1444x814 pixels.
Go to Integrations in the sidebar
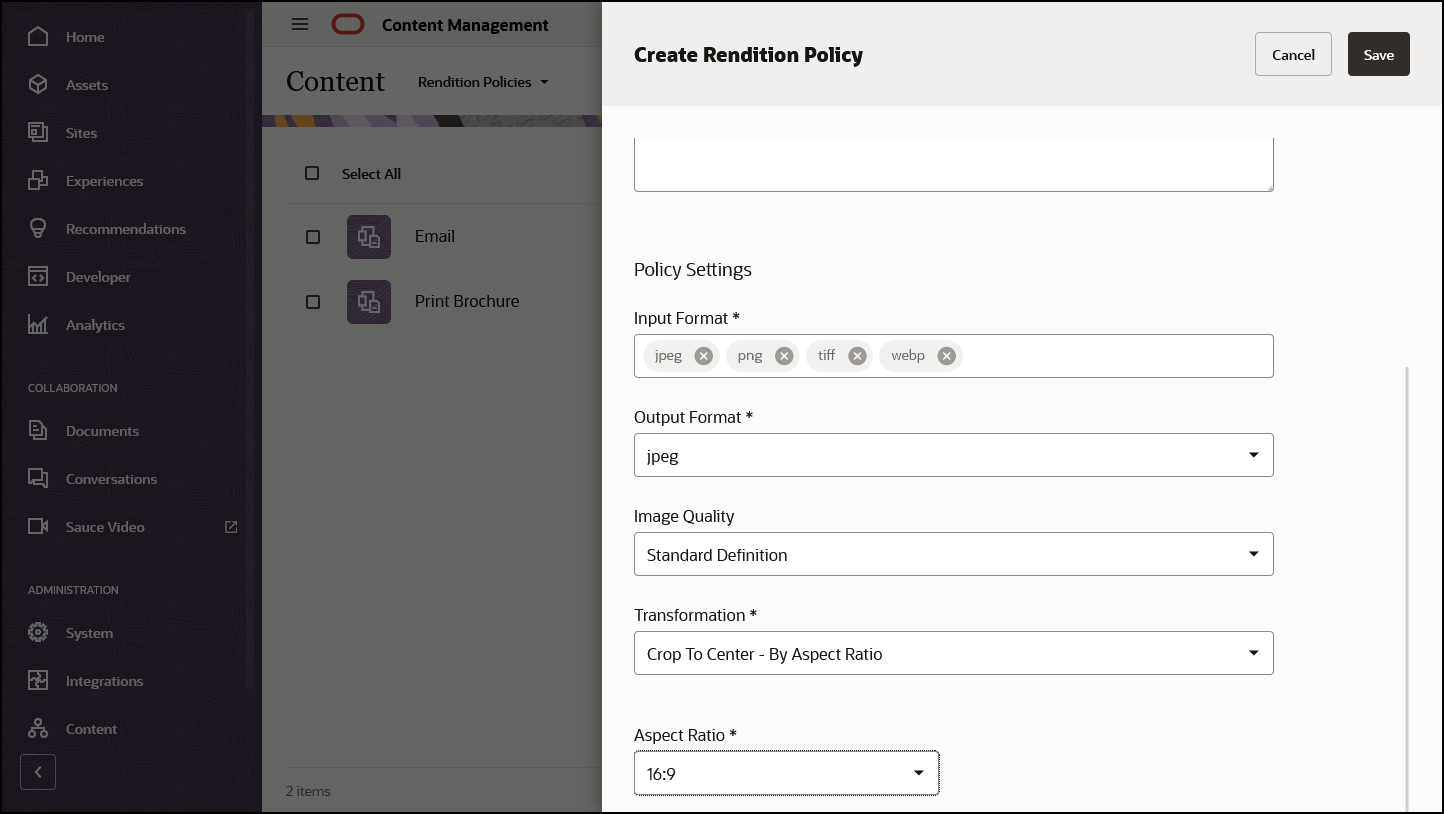pyautogui.click(x=104, y=681)
